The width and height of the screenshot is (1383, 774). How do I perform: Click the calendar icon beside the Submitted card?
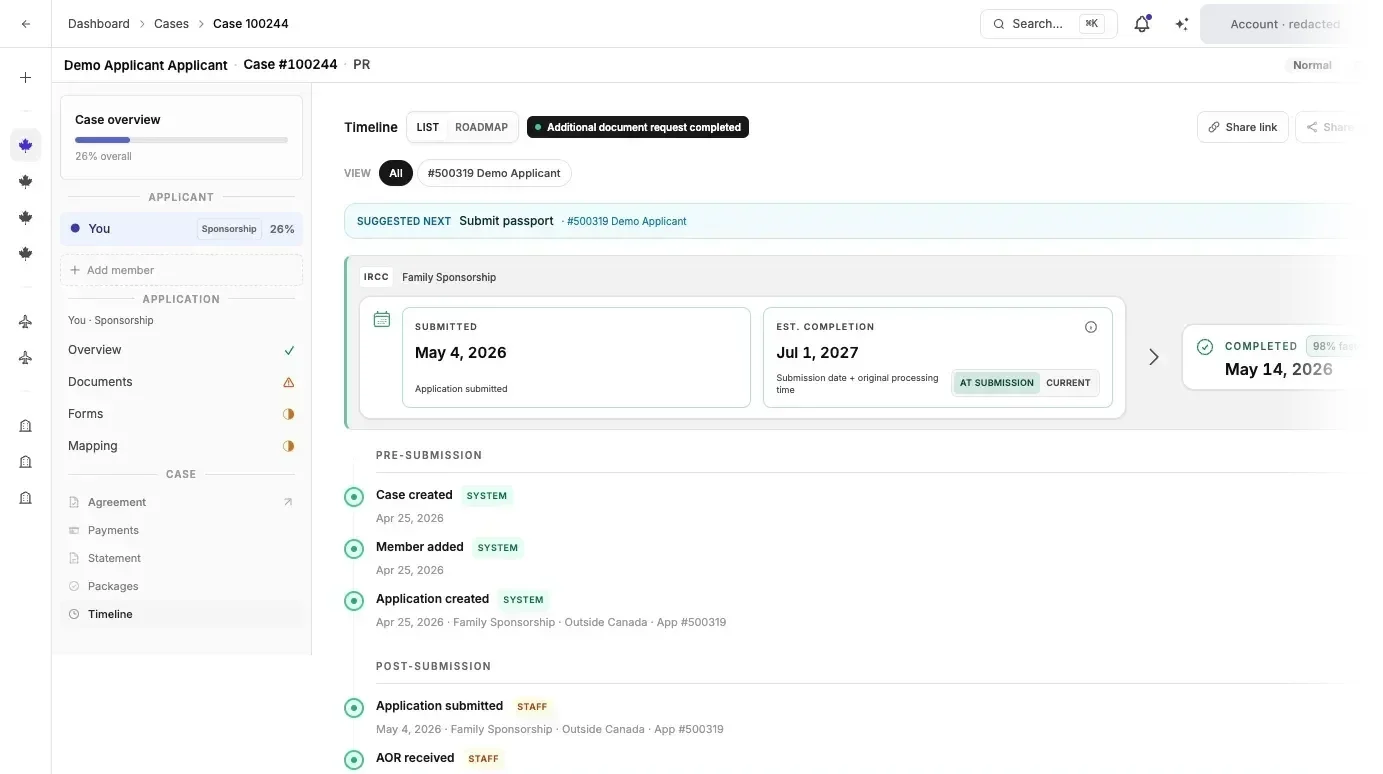pyautogui.click(x=382, y=319)
